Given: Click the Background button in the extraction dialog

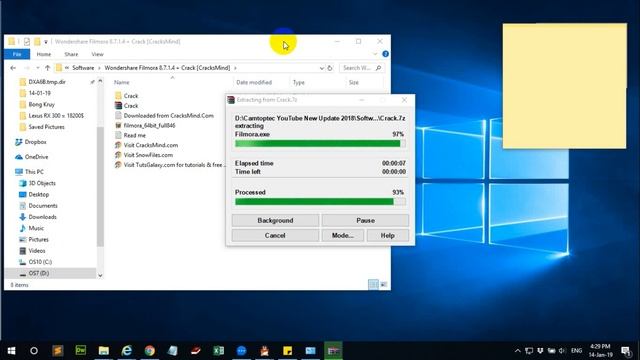Looking at the screenshot, I should [276, 220].
